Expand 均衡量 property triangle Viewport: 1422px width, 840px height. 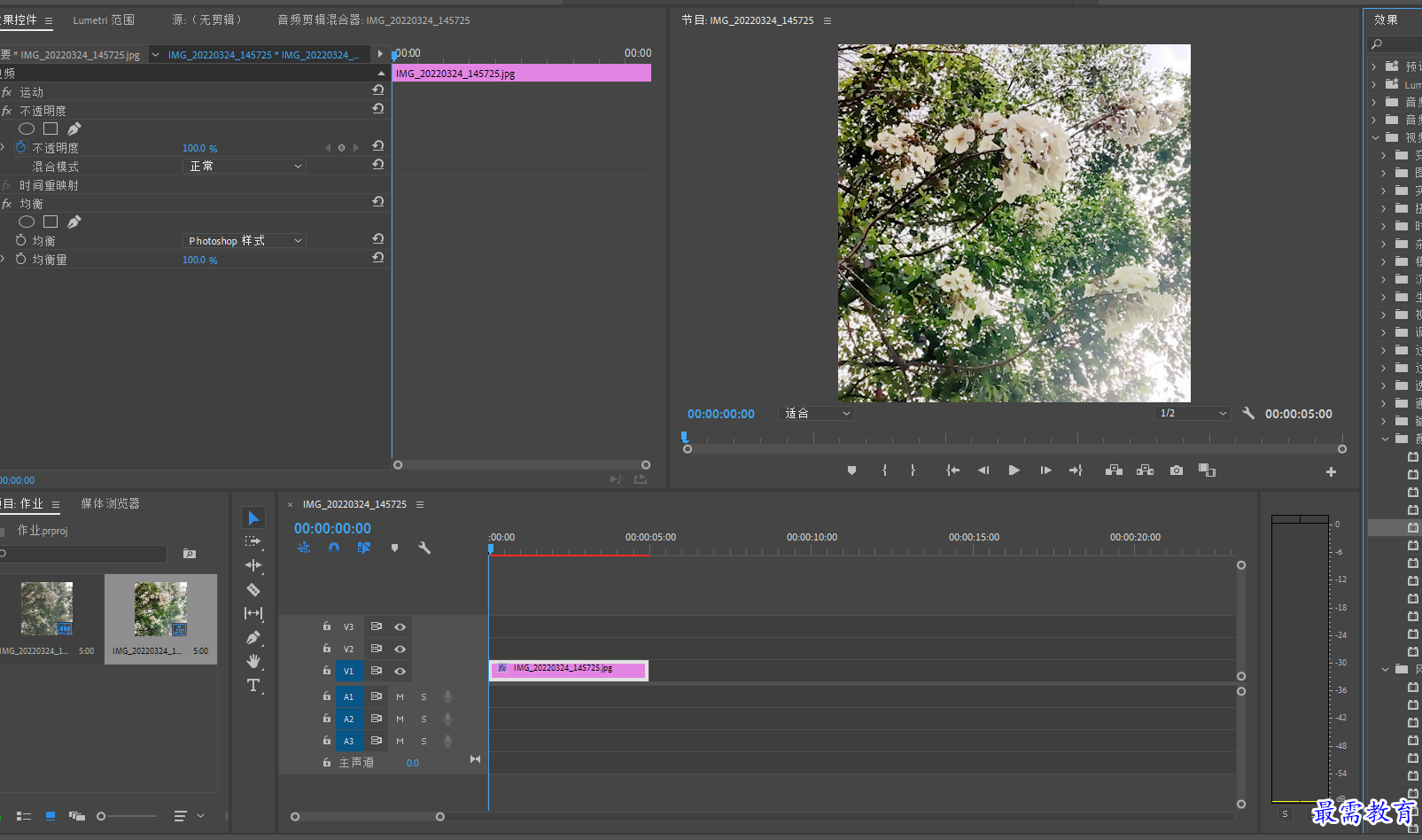point(3,260)
